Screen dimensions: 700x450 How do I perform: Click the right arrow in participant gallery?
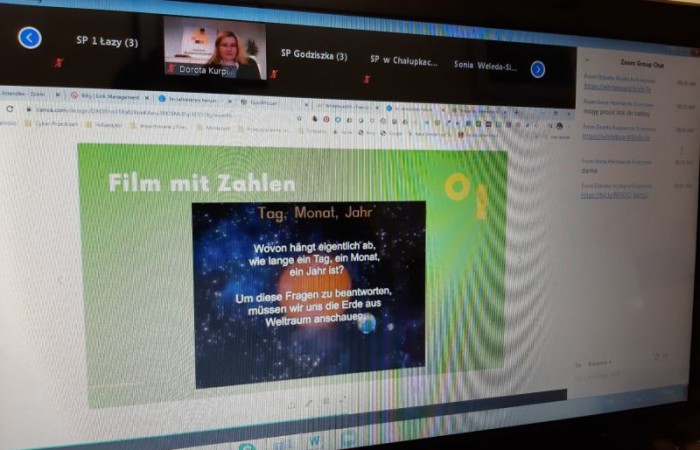pyautogui.click(x=537, y=69)
